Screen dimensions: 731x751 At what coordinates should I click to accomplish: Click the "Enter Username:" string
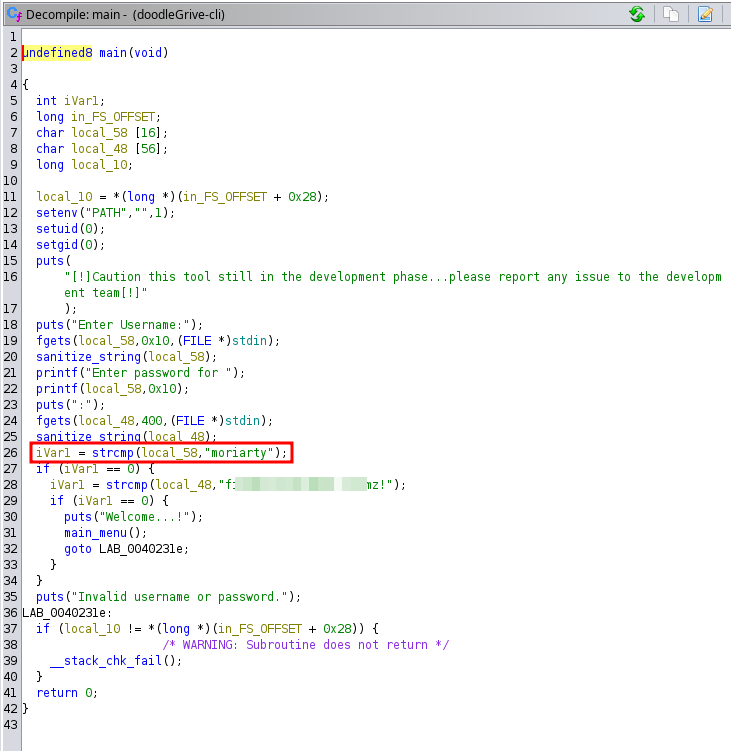click(x=131, y=325)
